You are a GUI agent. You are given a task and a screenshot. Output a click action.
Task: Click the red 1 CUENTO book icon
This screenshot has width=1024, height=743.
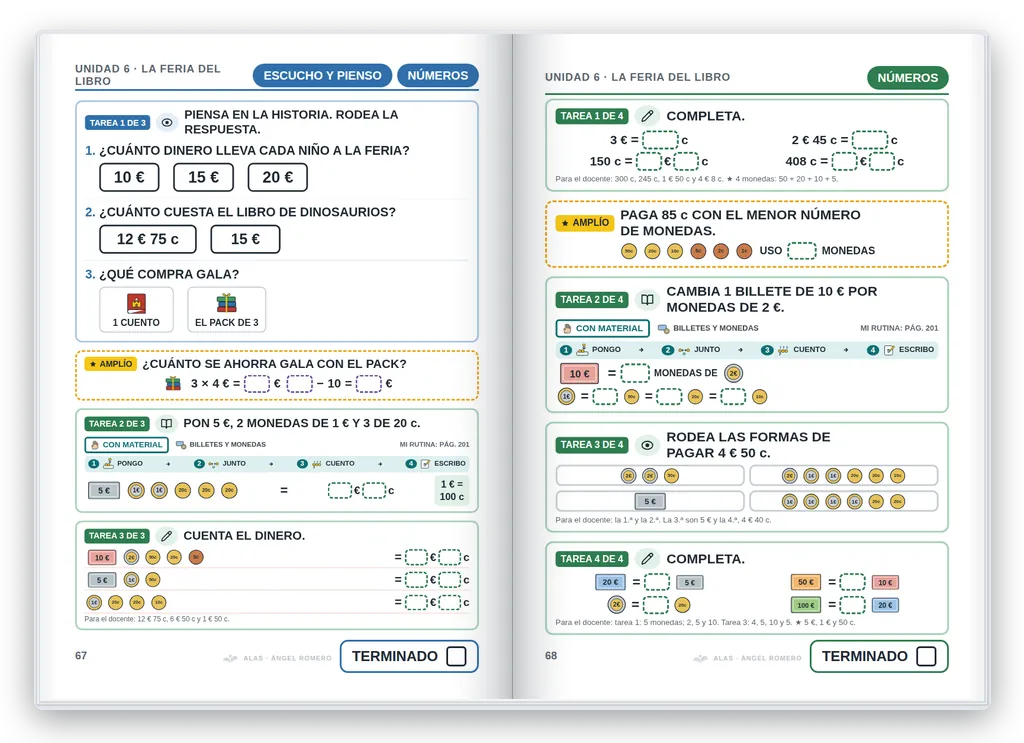[x=136, y=304]
